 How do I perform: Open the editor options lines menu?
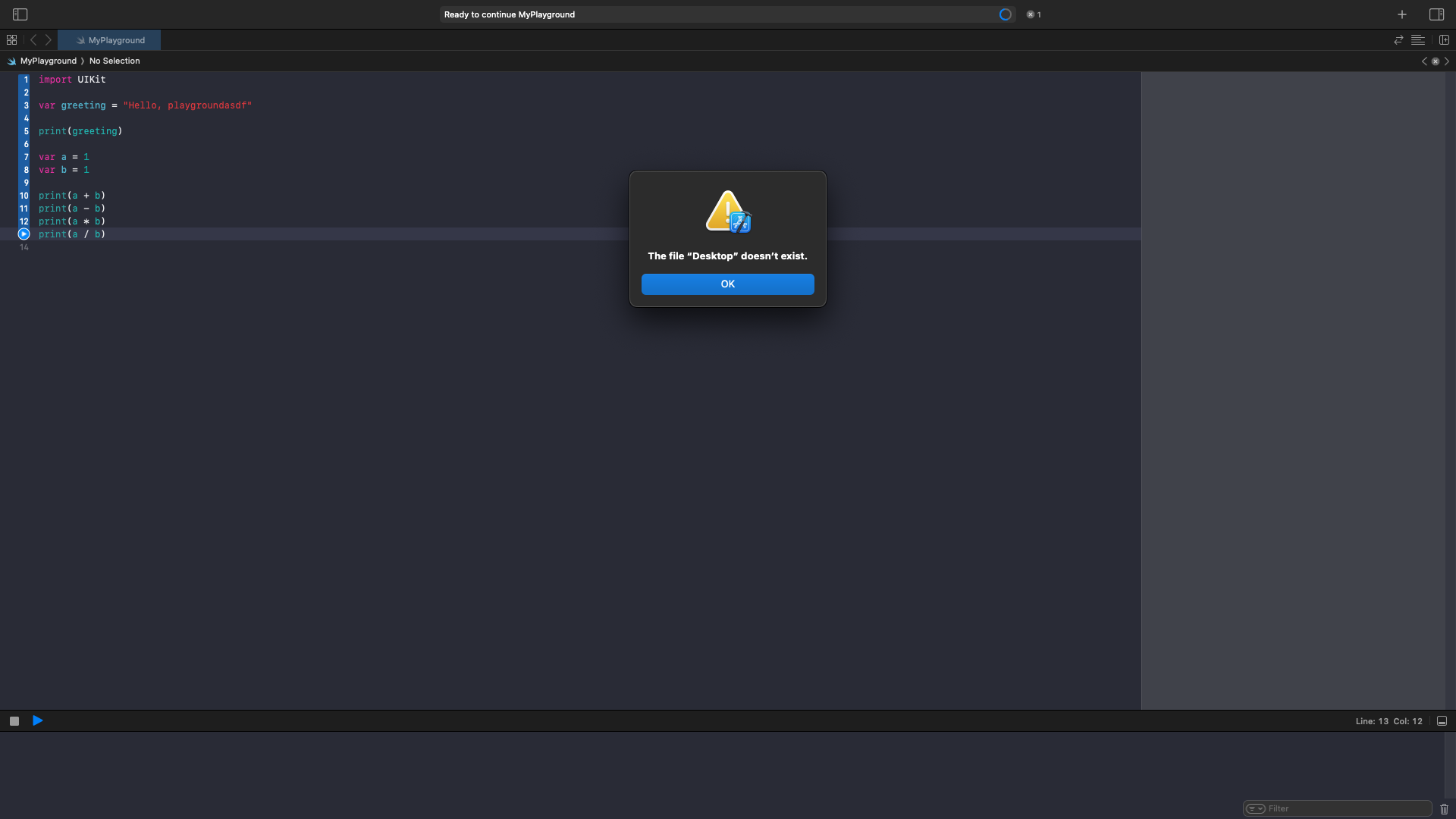pyautogui.click(x=1417, y=40)
